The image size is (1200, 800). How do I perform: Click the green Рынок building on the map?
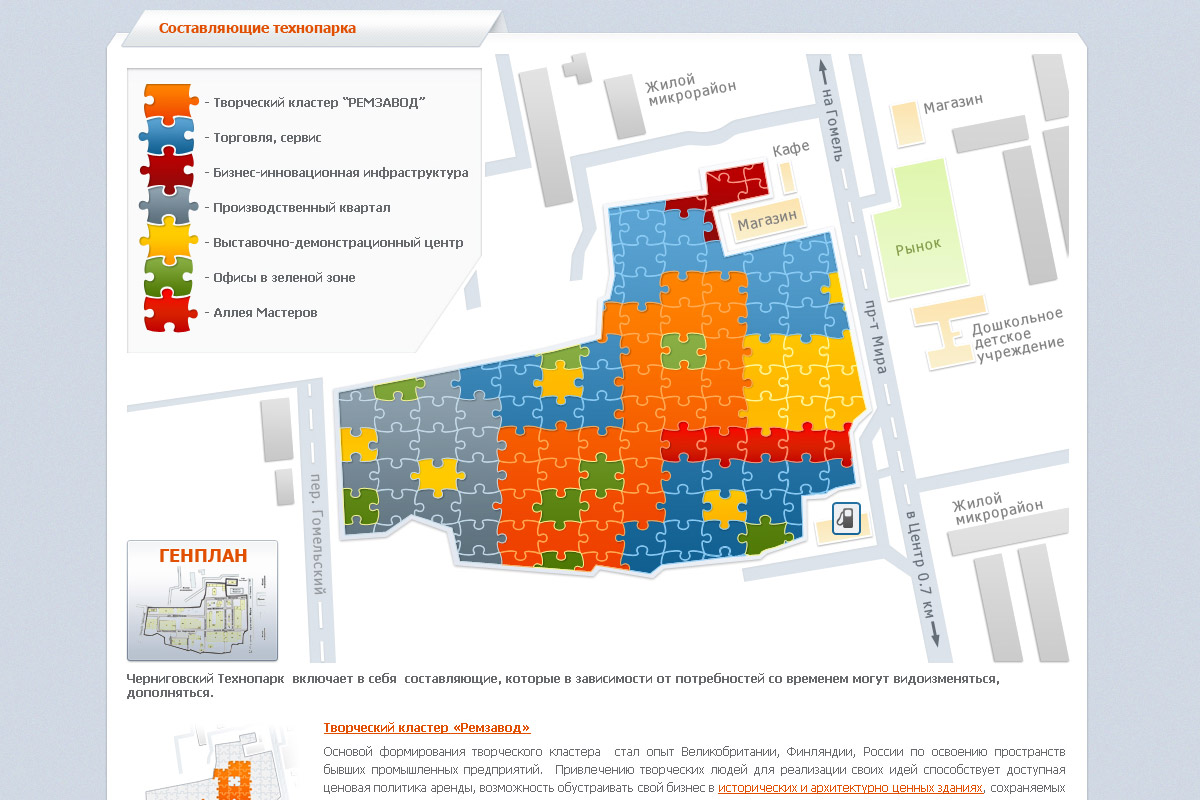[917, 244]
